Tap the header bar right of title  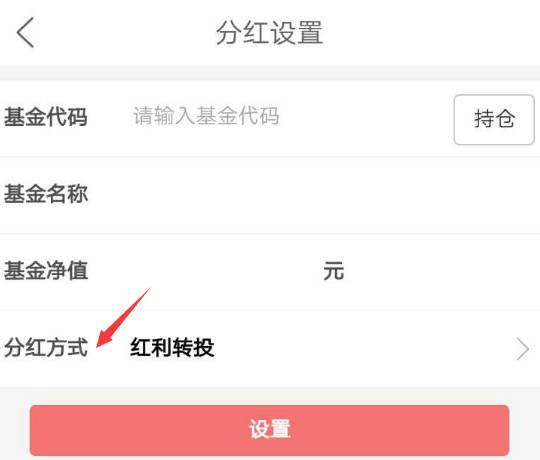click(x=430, y=33)
